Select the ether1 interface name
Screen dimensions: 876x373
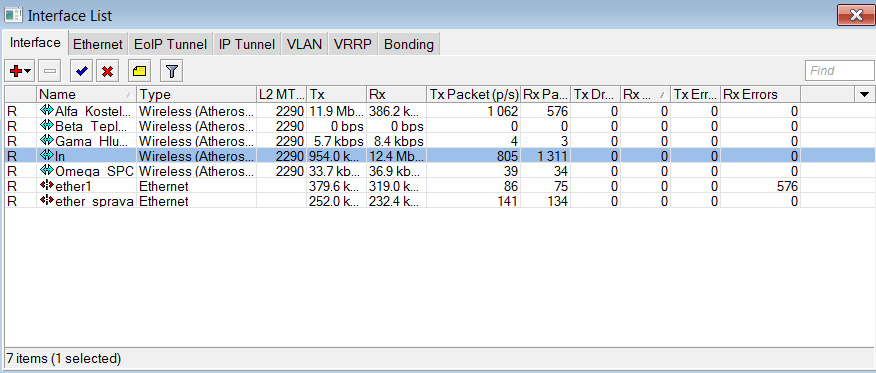(x=74, y=185)
